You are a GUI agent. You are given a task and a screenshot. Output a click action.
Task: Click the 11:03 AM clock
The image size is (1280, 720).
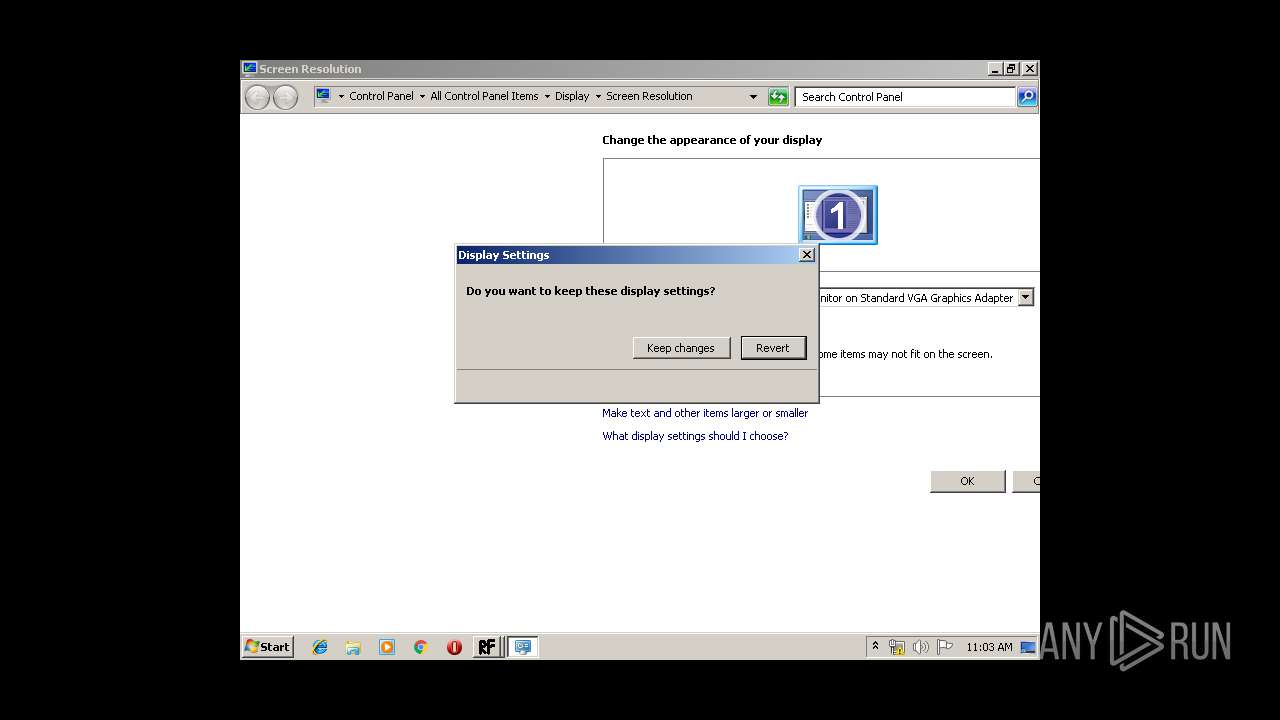point(989,647)
